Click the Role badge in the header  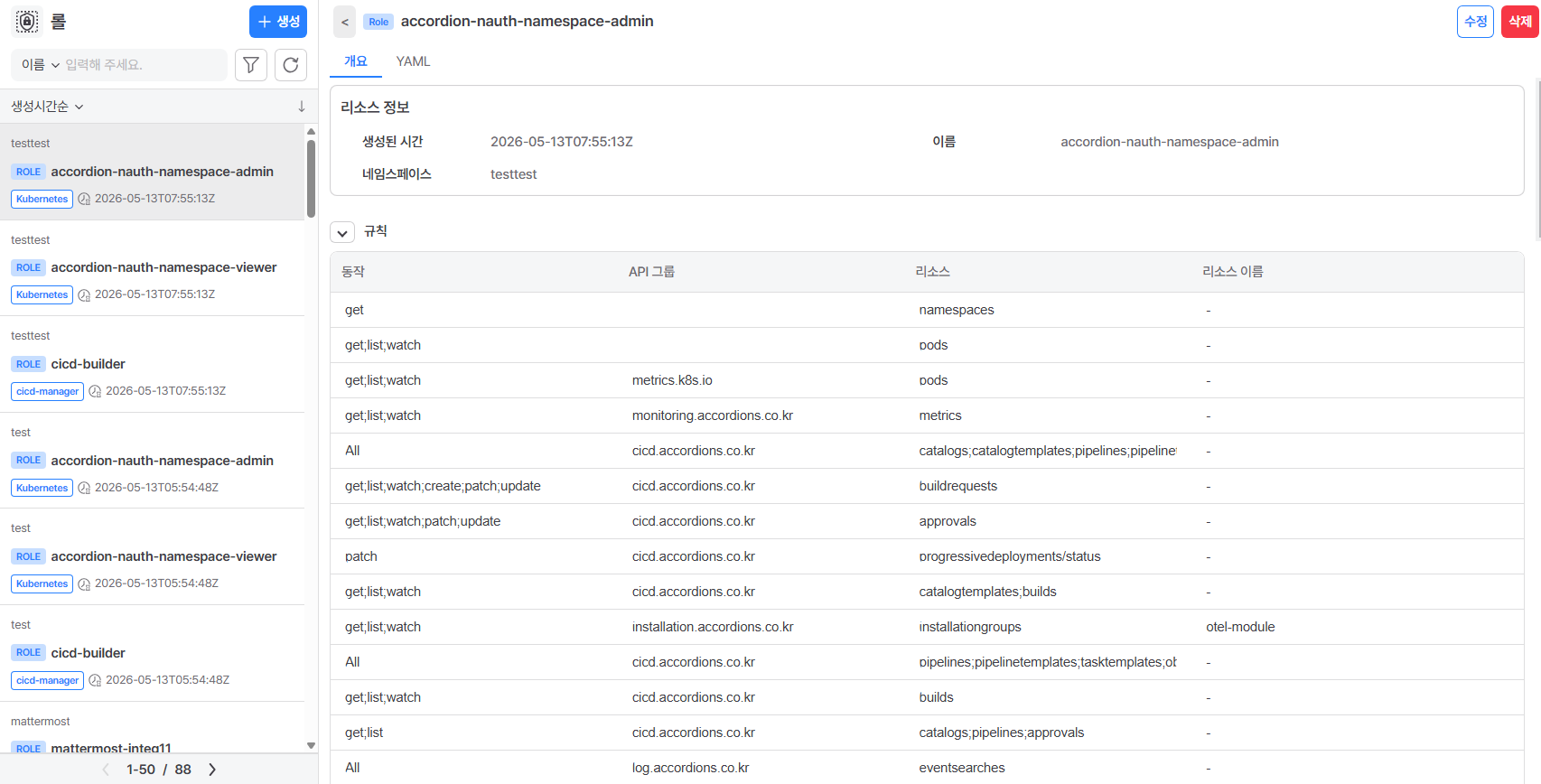378,22
